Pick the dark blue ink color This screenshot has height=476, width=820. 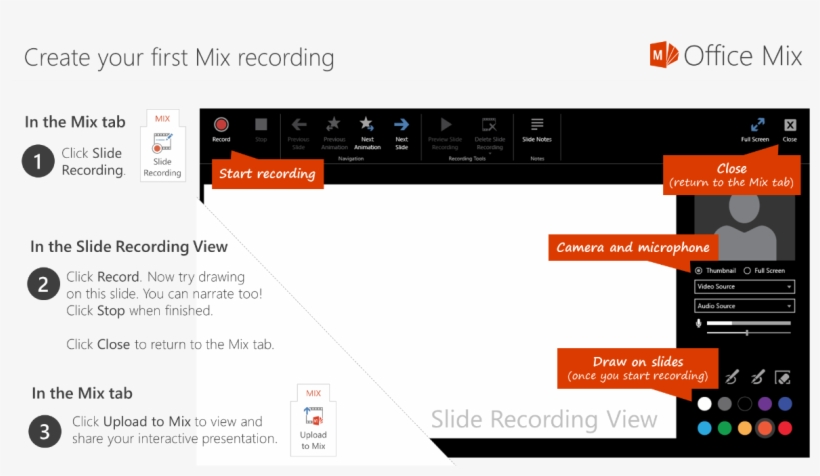click(x=785, y=404)
